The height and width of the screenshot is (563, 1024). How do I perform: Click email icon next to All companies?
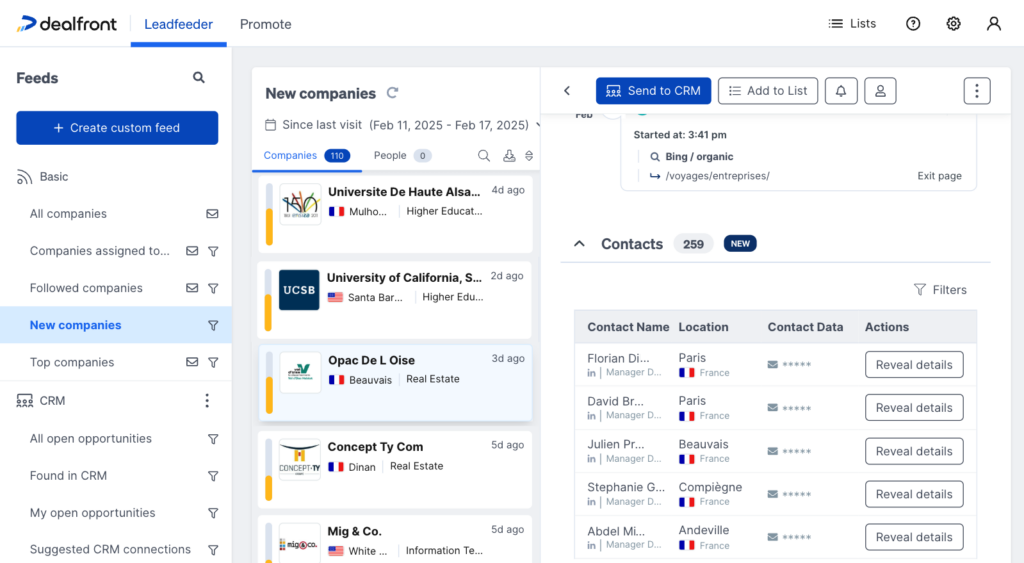coord(212,214)
